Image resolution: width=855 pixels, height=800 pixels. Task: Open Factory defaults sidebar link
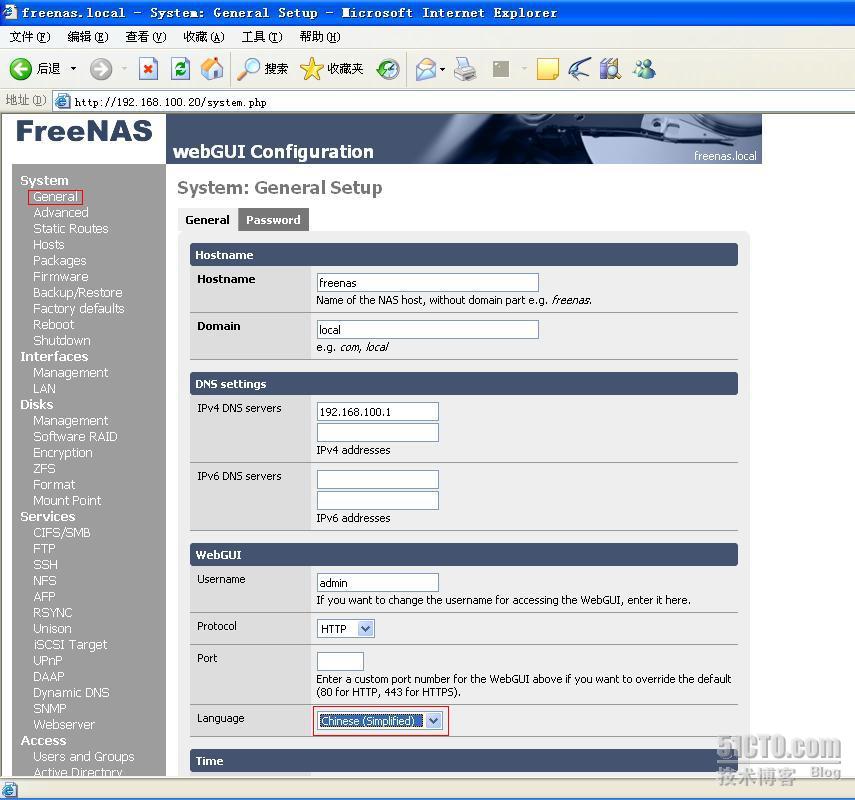79,309
